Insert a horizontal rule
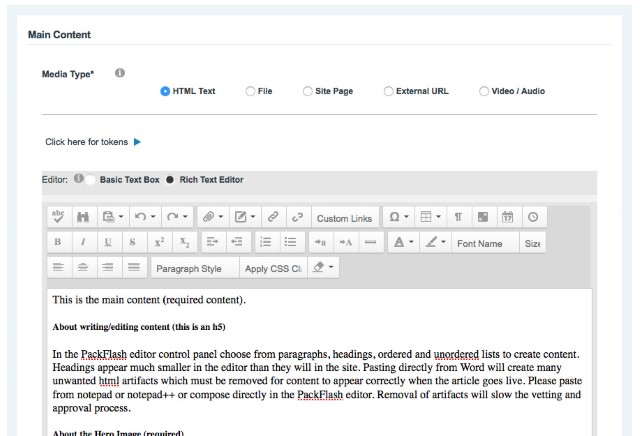 click(369, 243)
